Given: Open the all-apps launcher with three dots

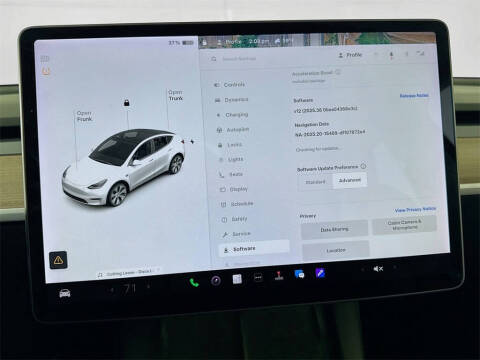Looking at the screenshot, I should tap(258, 277).
